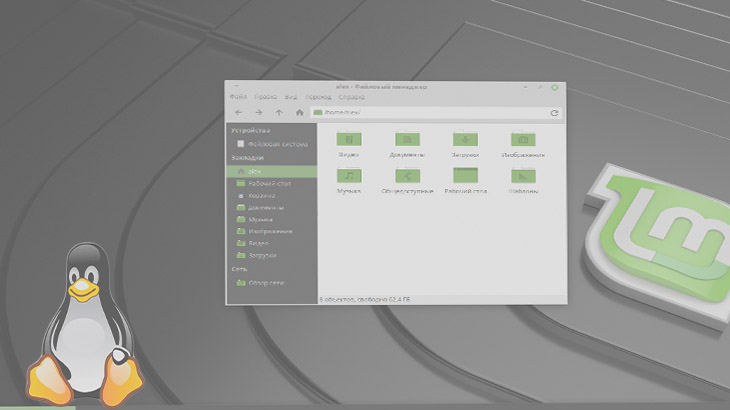730x410 pixels.
Task: Open the Документы folder in the main pane
Action: (x=407, y=144)
